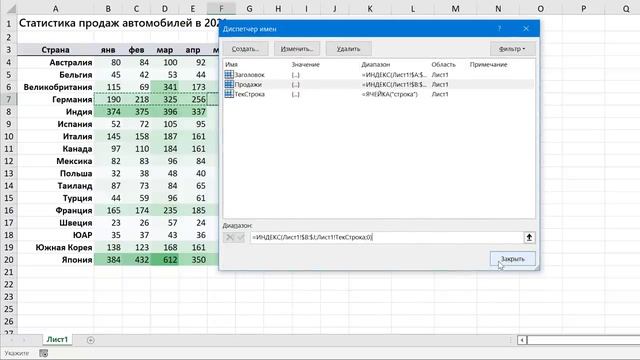Click the Создать button in Name Manager

245,49
